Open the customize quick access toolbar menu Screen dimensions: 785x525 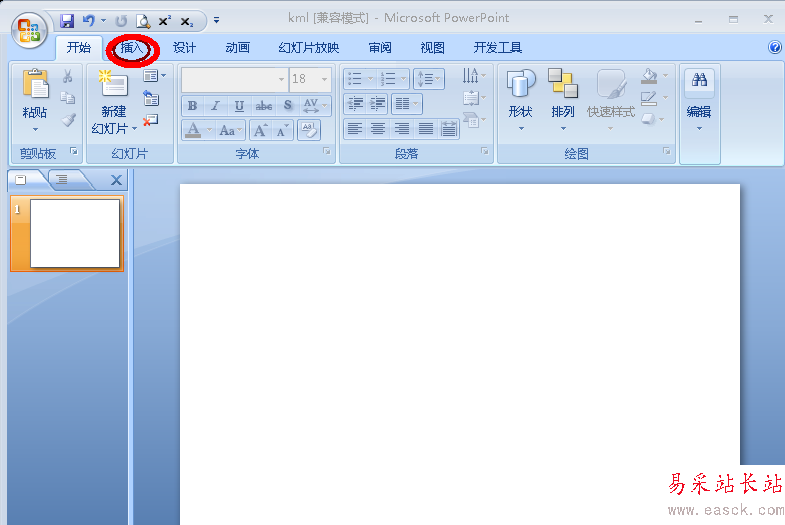[x=216, y=21]
